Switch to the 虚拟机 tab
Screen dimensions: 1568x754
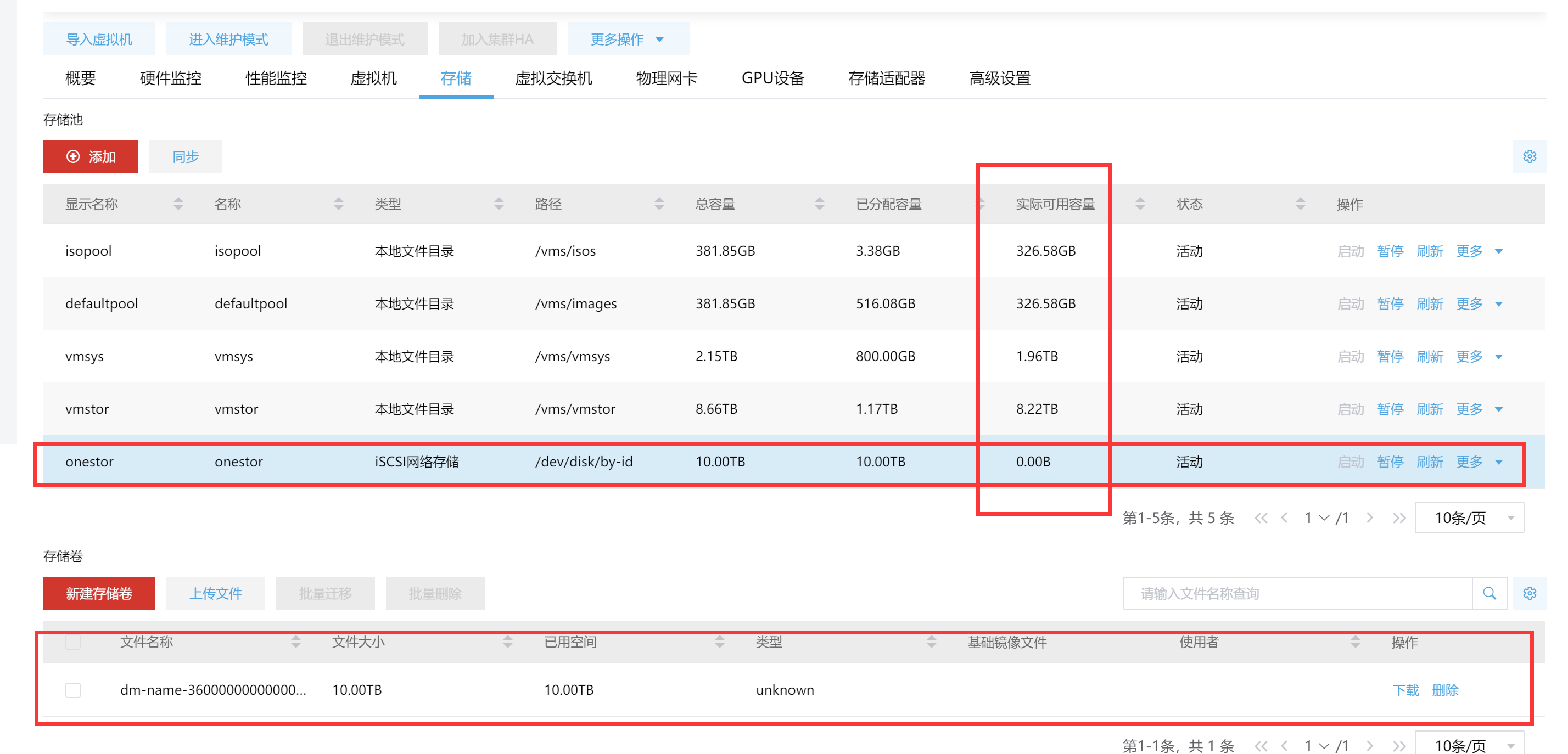click(x=373, y=78)
